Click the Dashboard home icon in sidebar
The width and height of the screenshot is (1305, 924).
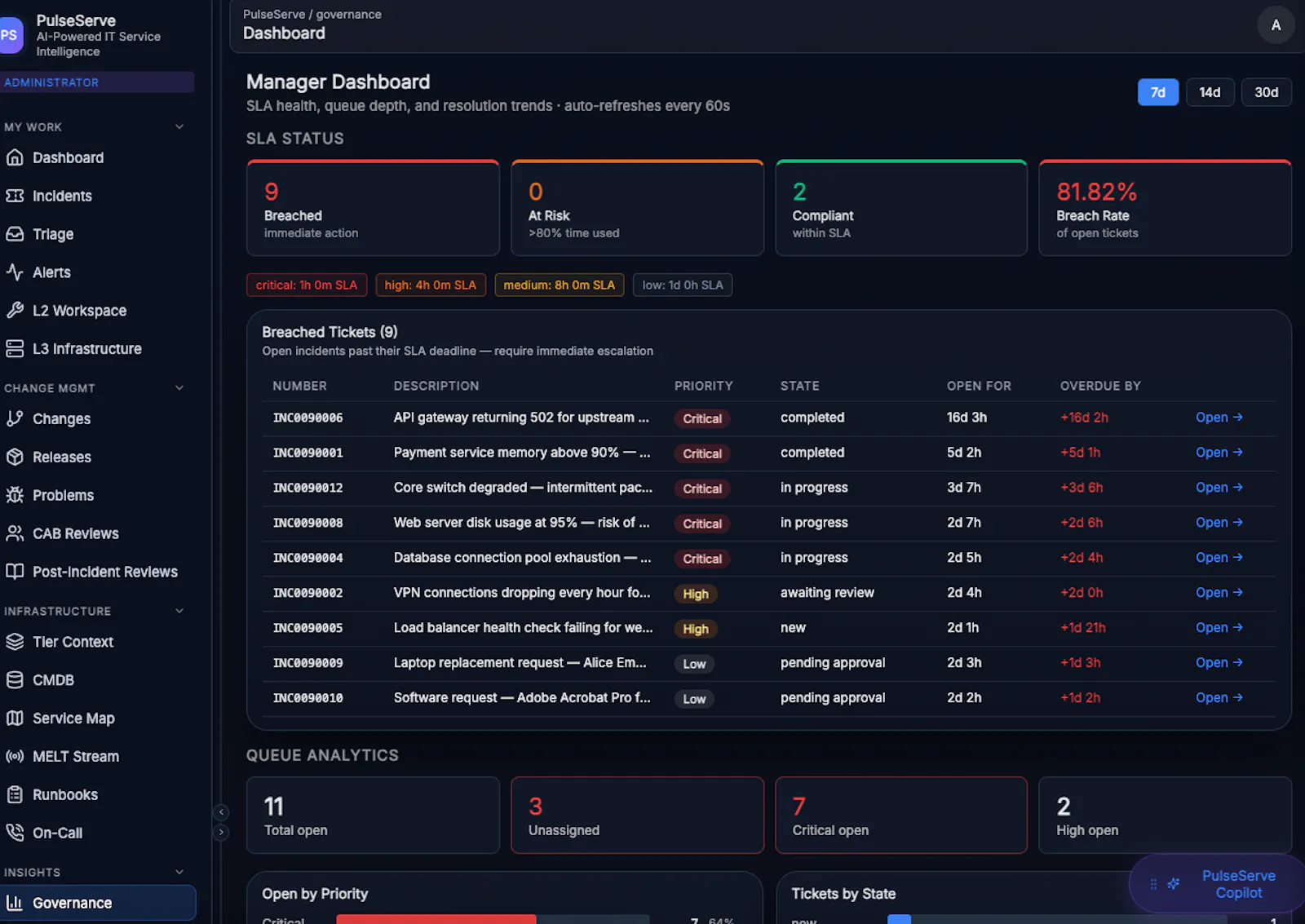pyautogui.click(x=15, y=157)
